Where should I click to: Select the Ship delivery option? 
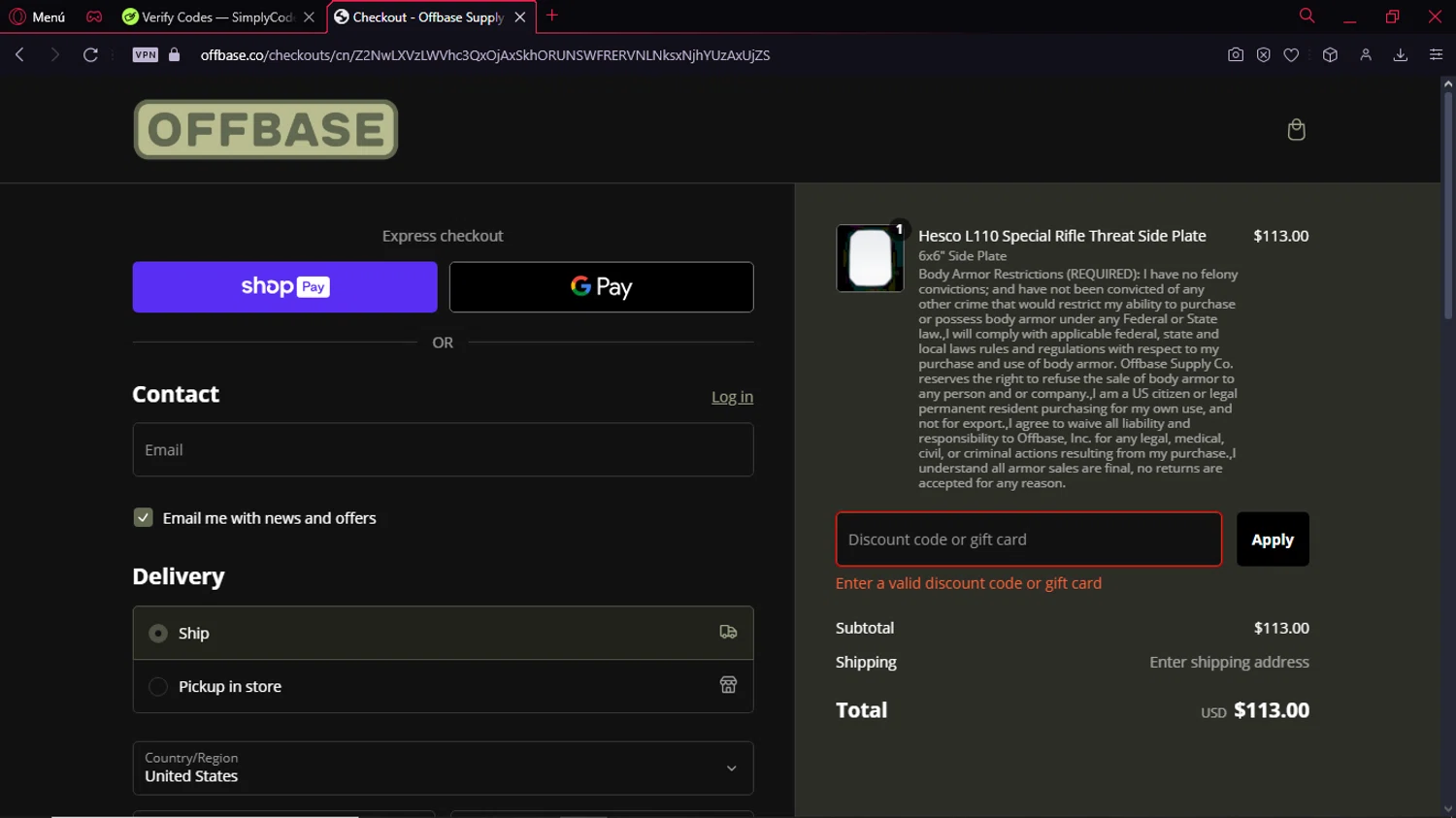click(443, 633)
